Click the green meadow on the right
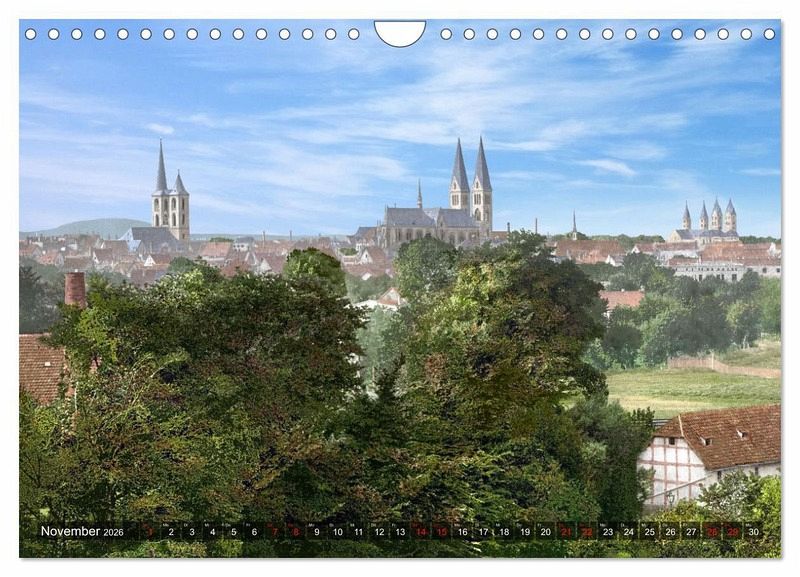This screenshot has height=577, width=800. 690,388
